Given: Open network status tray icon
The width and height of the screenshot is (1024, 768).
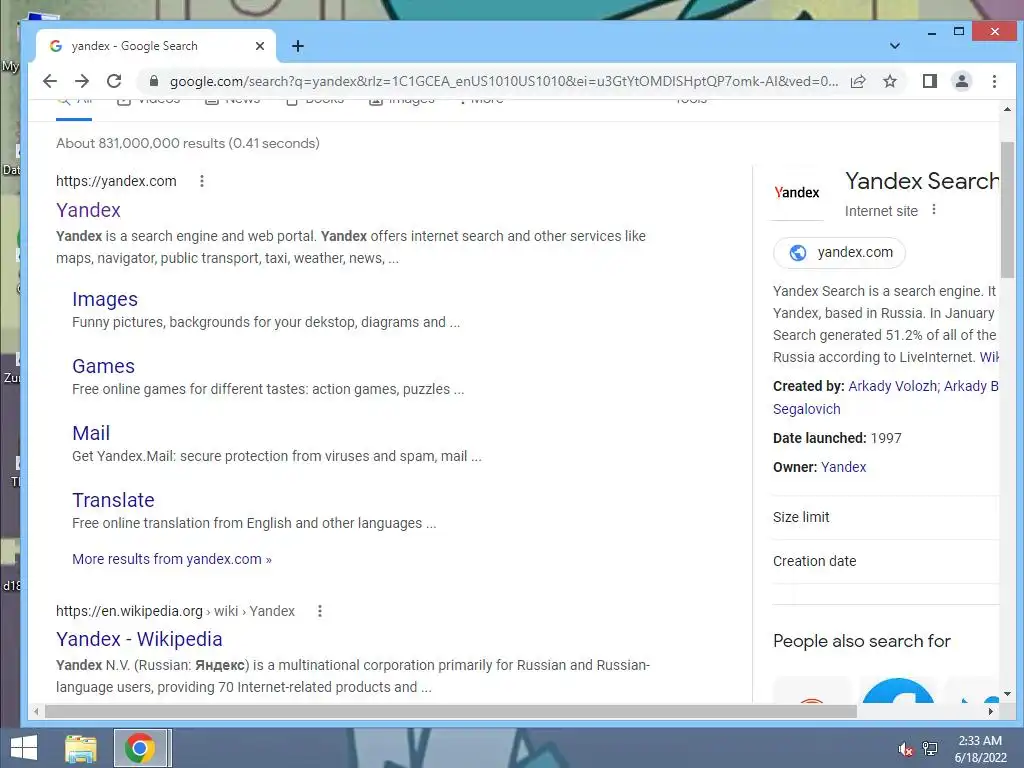Looking at the screenshot, I should pos(930,749).
